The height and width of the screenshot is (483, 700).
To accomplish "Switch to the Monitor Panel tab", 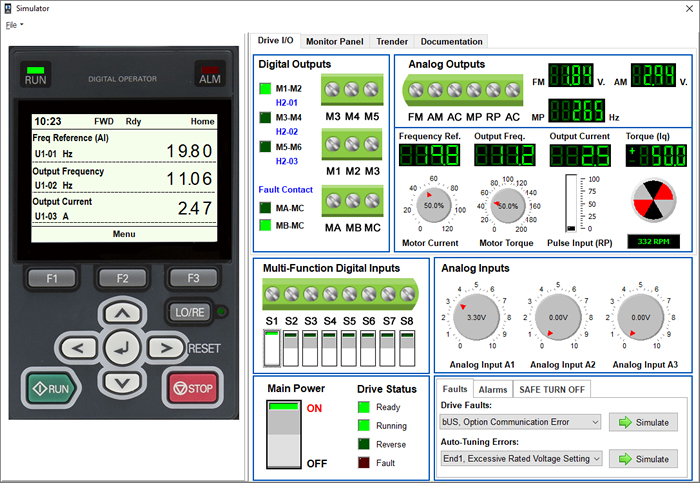I will pos(334,42).
